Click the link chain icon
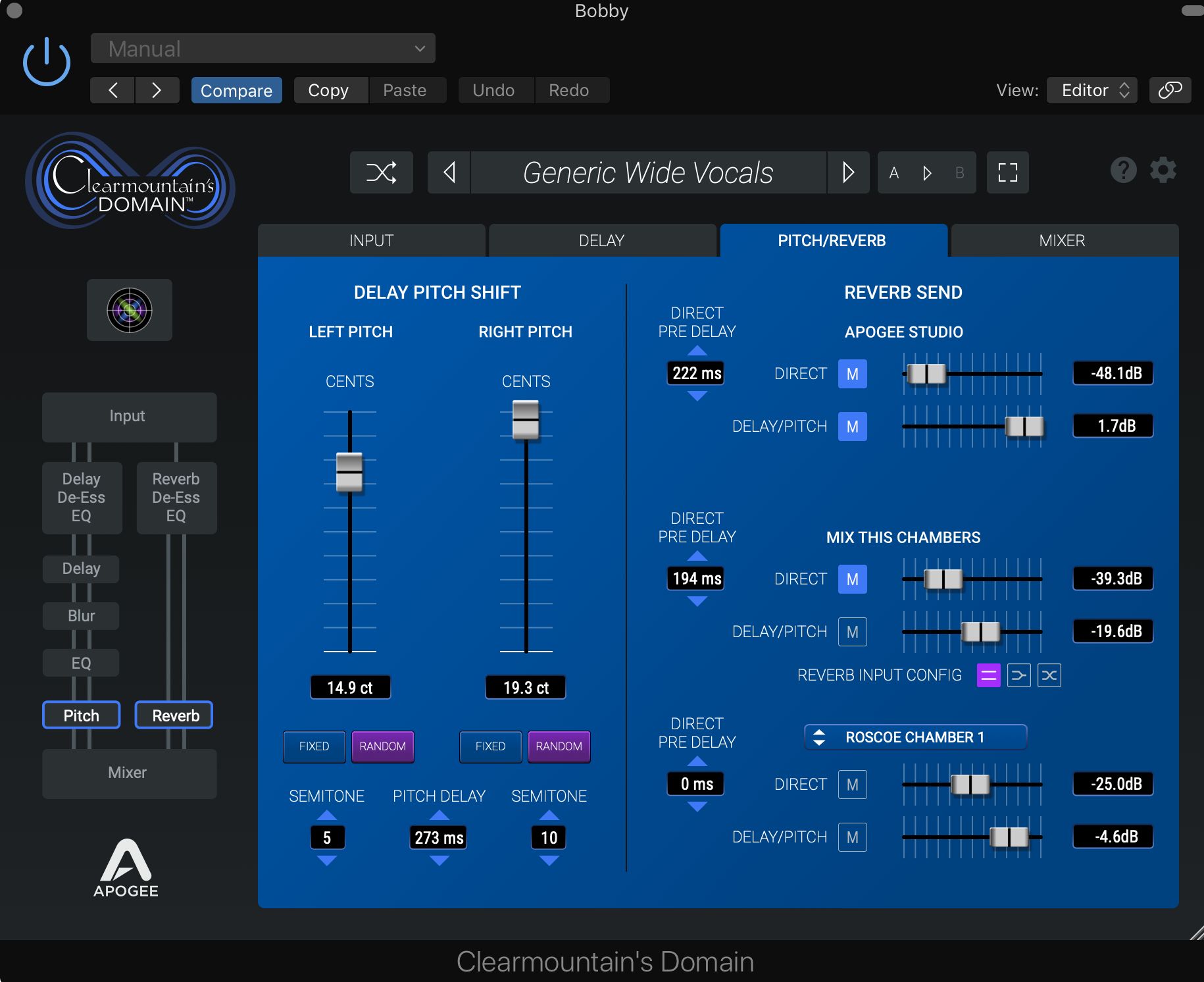The width and height of the screenshot is (1204, 982). [1170, 90]
